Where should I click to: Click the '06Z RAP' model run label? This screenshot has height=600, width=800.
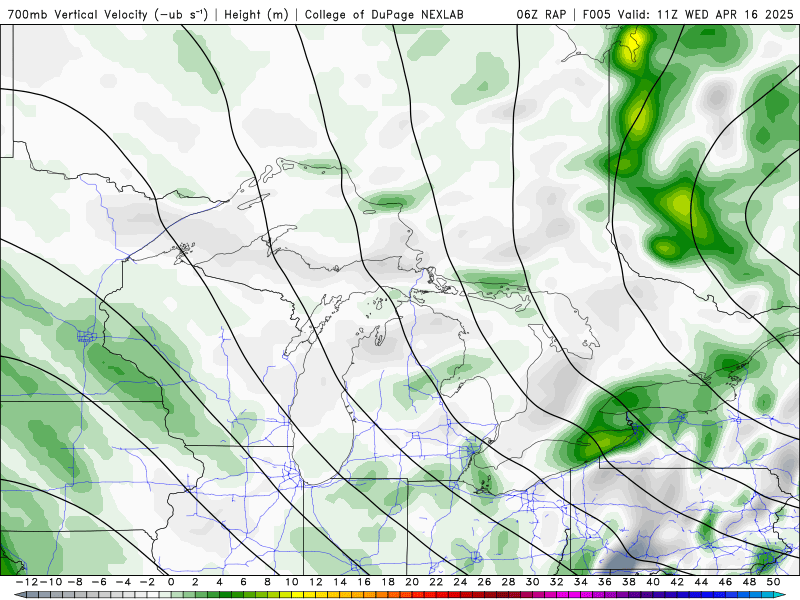(541, 14)
